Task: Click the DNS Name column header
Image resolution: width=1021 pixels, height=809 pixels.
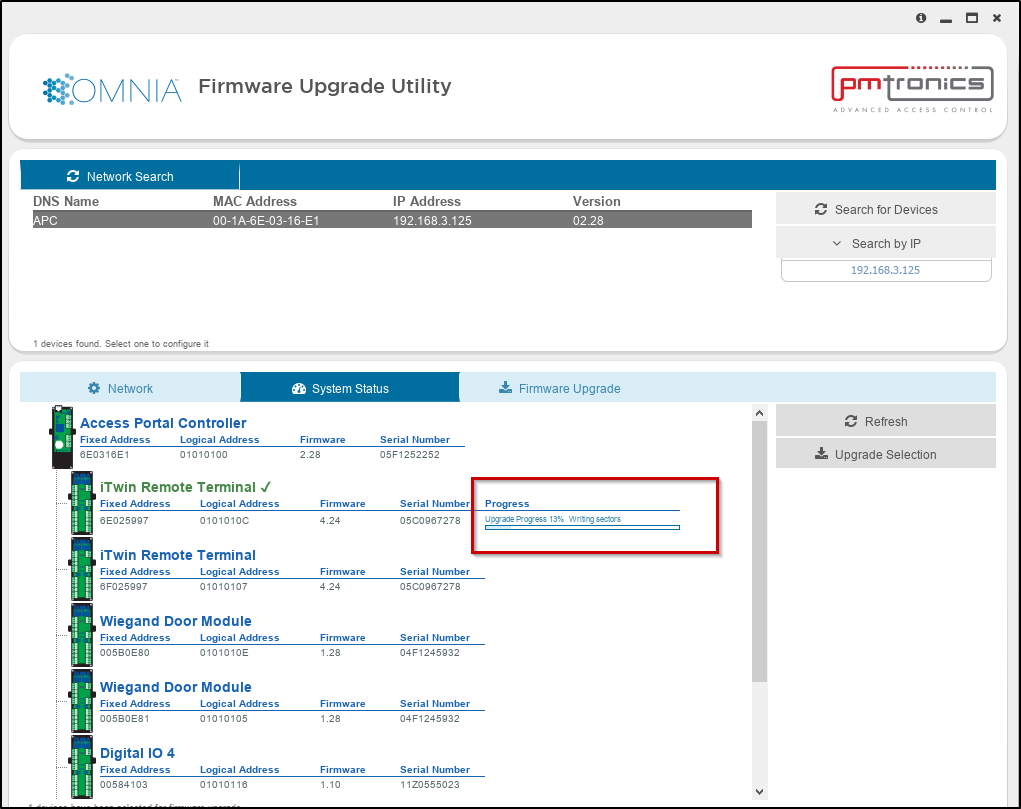Action: point(66,201)
